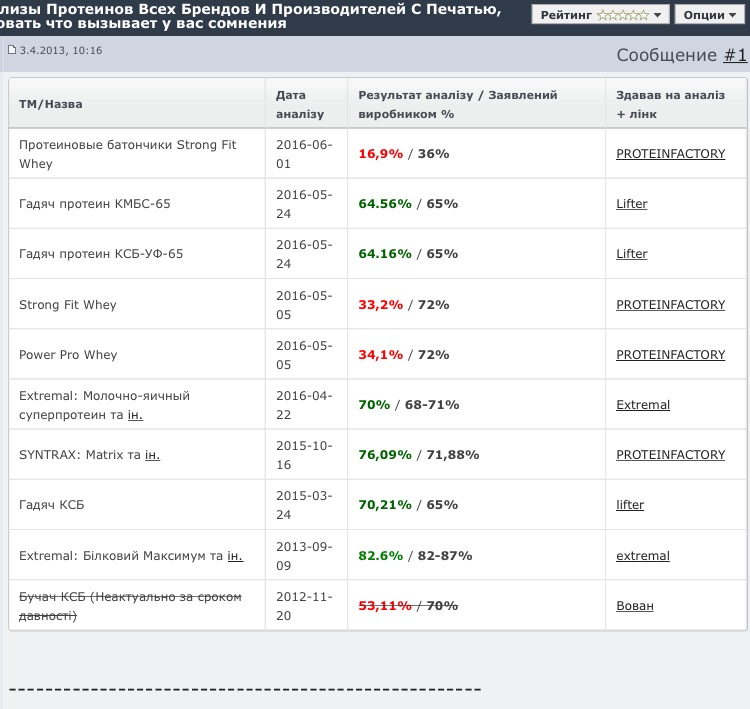
Task: Follow the ін. link after Молочно-яичный суперпротеин
Action: coord(149,414)
